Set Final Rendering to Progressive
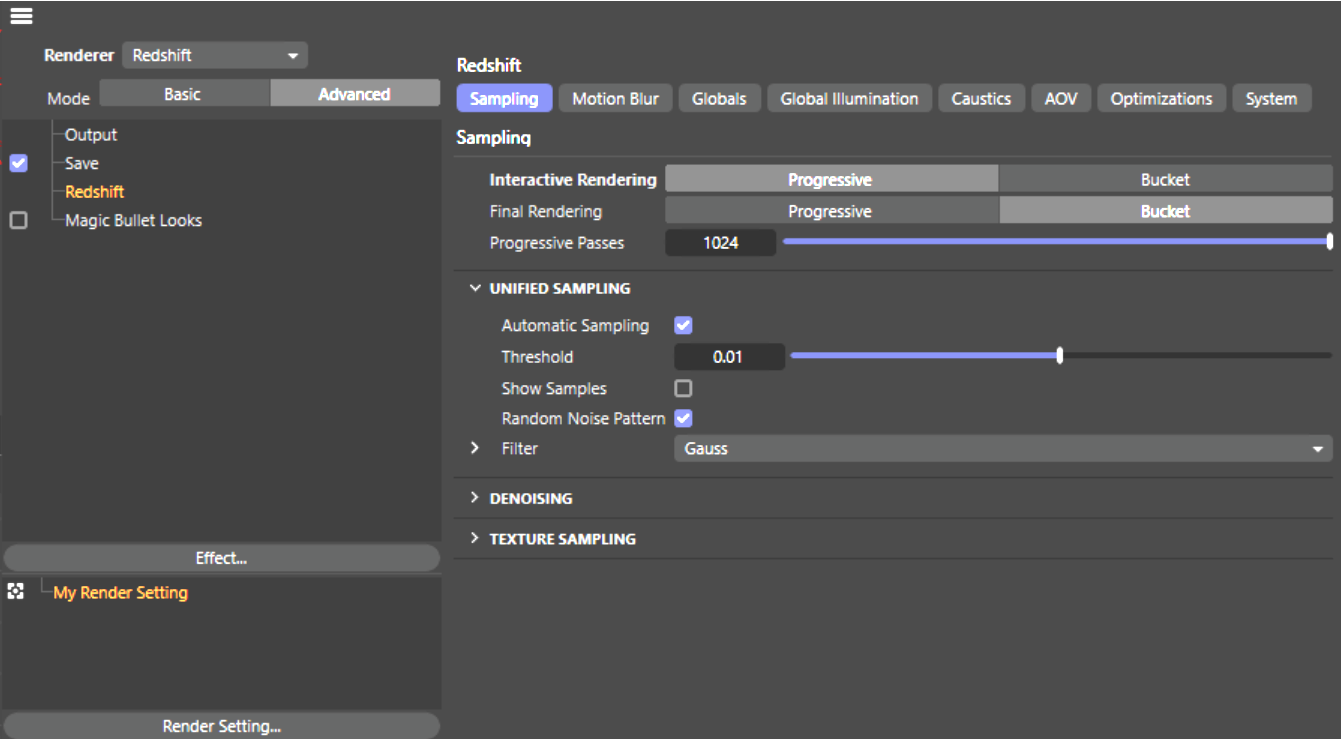The image size is (1341, 739). (x=831, y=211)
